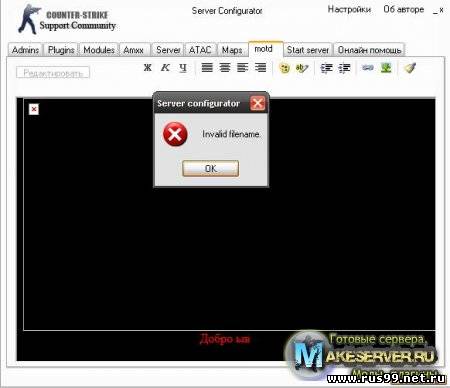
Task: Toggle underline formatting Ч icon
Action: pyautogui.click(x=183, y=68)
